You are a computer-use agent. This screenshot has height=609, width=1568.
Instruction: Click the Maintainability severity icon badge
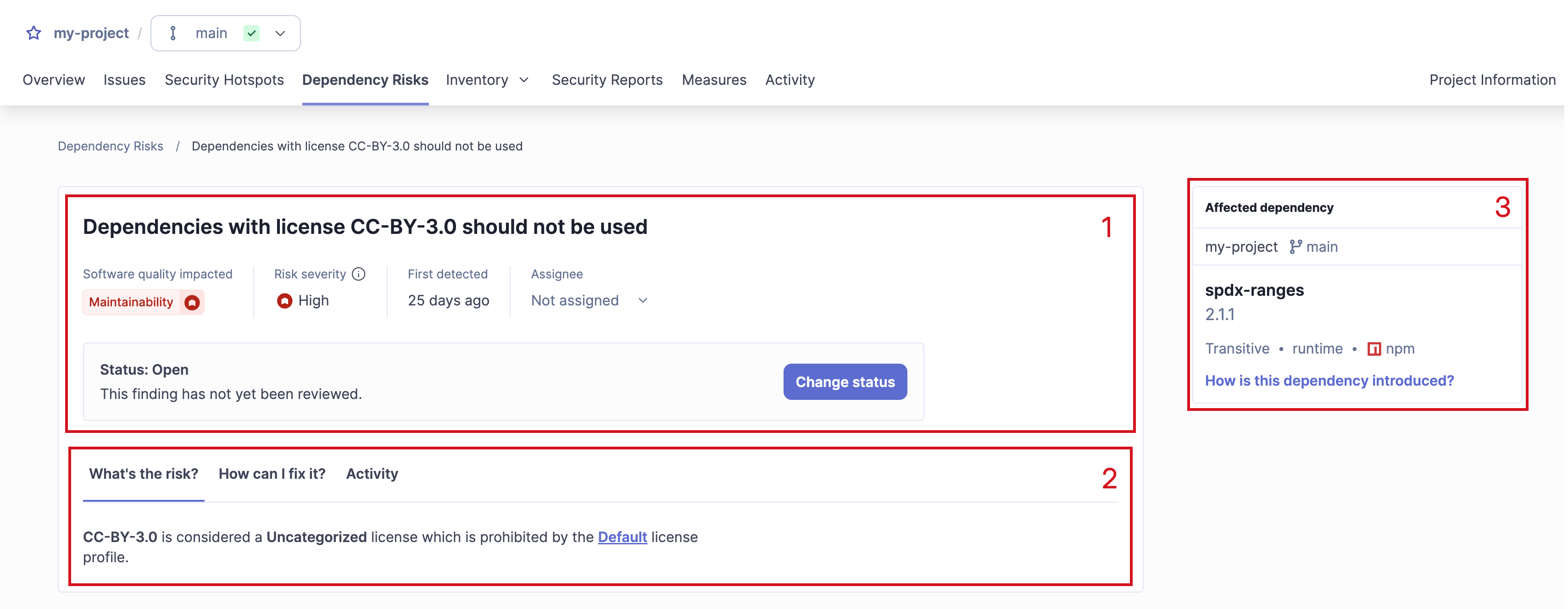coord(192,302)
